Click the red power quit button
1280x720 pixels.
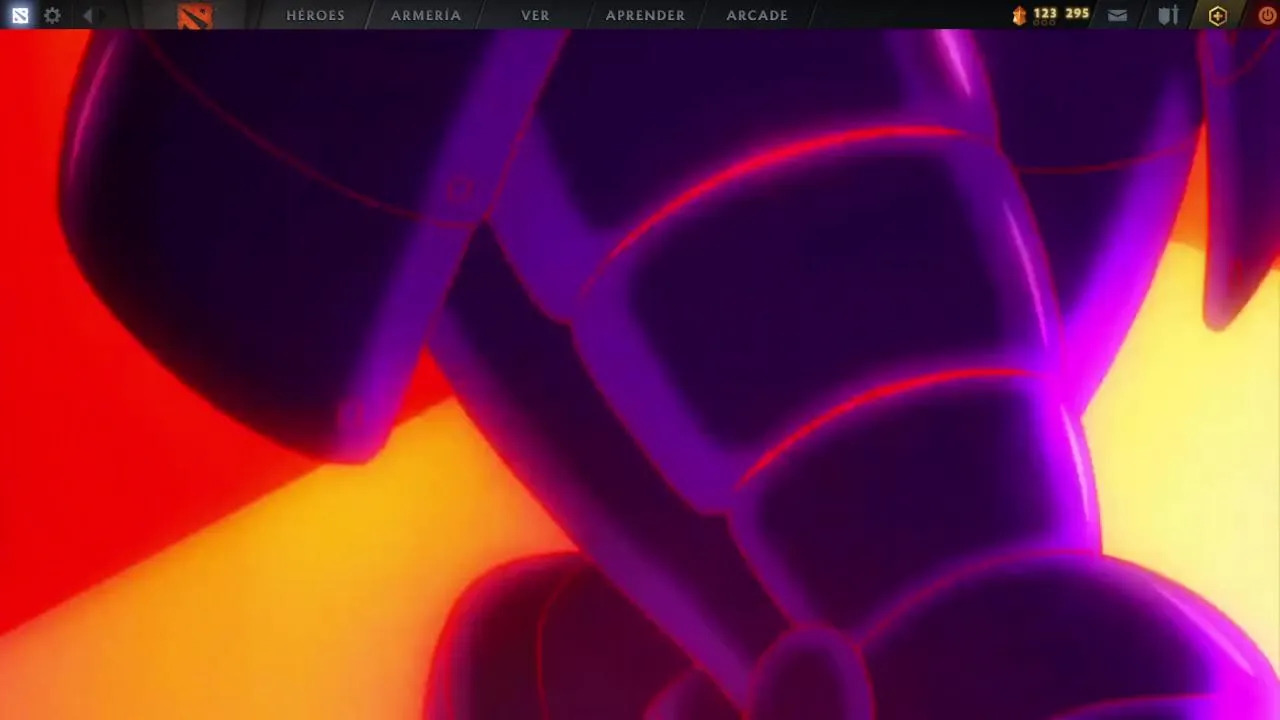(1267, 15)
